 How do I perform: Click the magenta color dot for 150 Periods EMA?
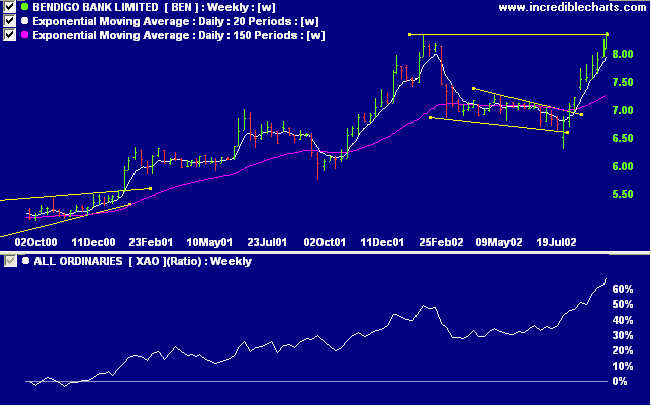click(x=24, y=35)
